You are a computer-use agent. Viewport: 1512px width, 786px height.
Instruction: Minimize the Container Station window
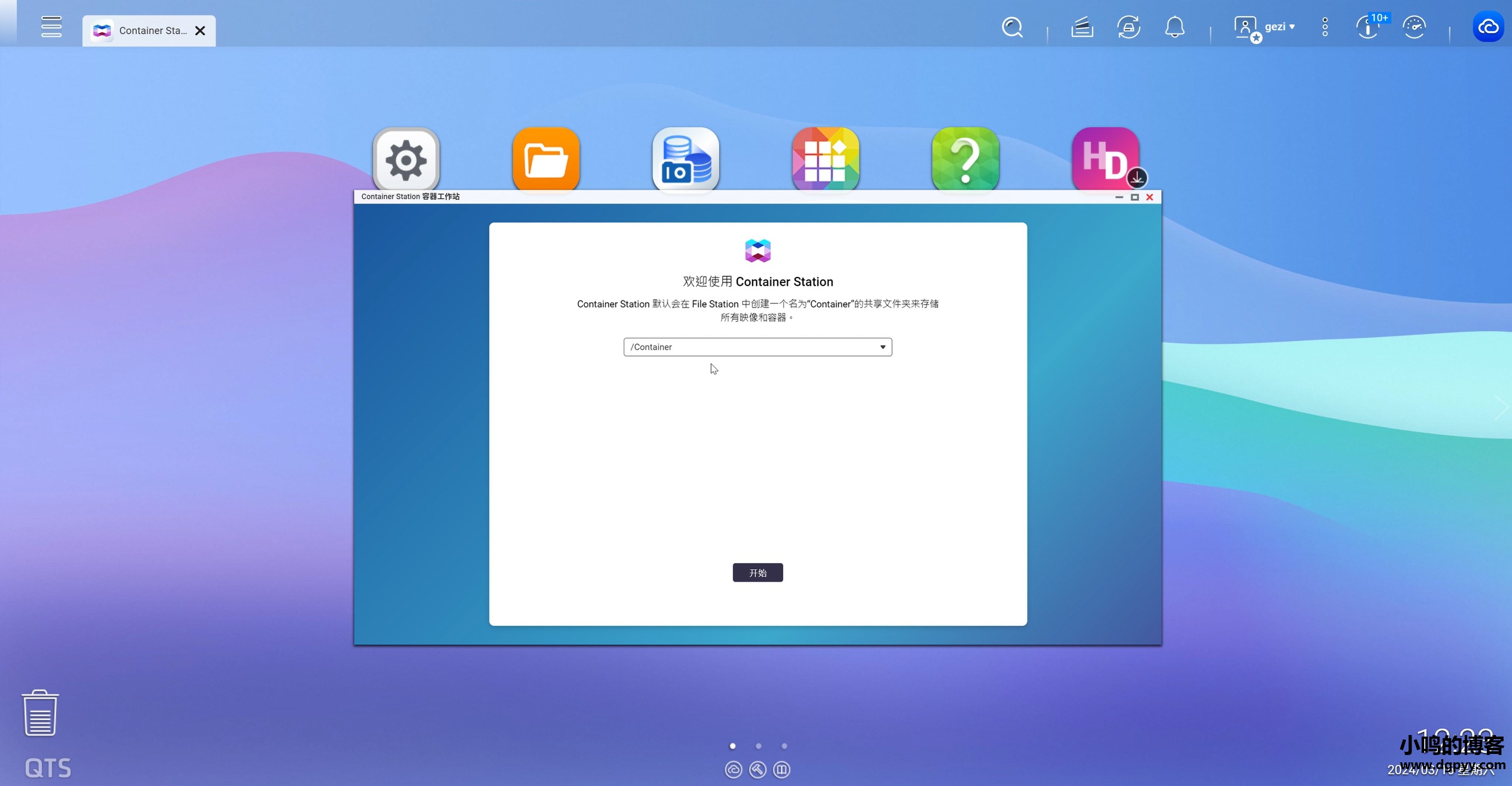tap(1119, 197)
